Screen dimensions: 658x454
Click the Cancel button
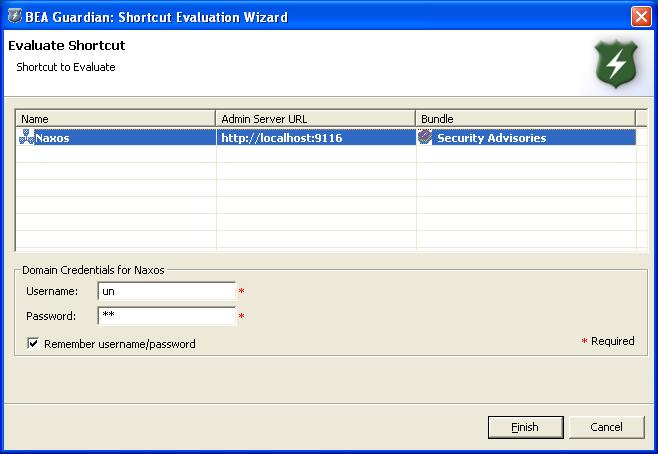point(606,427)
